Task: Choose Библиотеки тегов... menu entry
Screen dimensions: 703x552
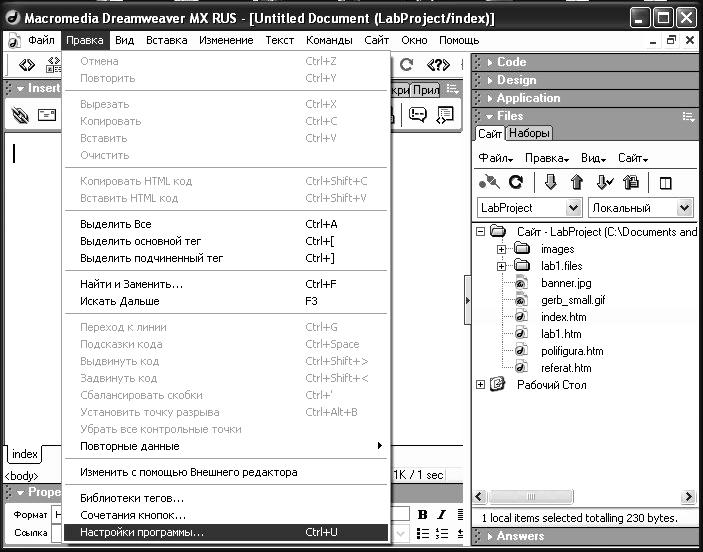Action: pyautogui.click(x=226, y=499)
